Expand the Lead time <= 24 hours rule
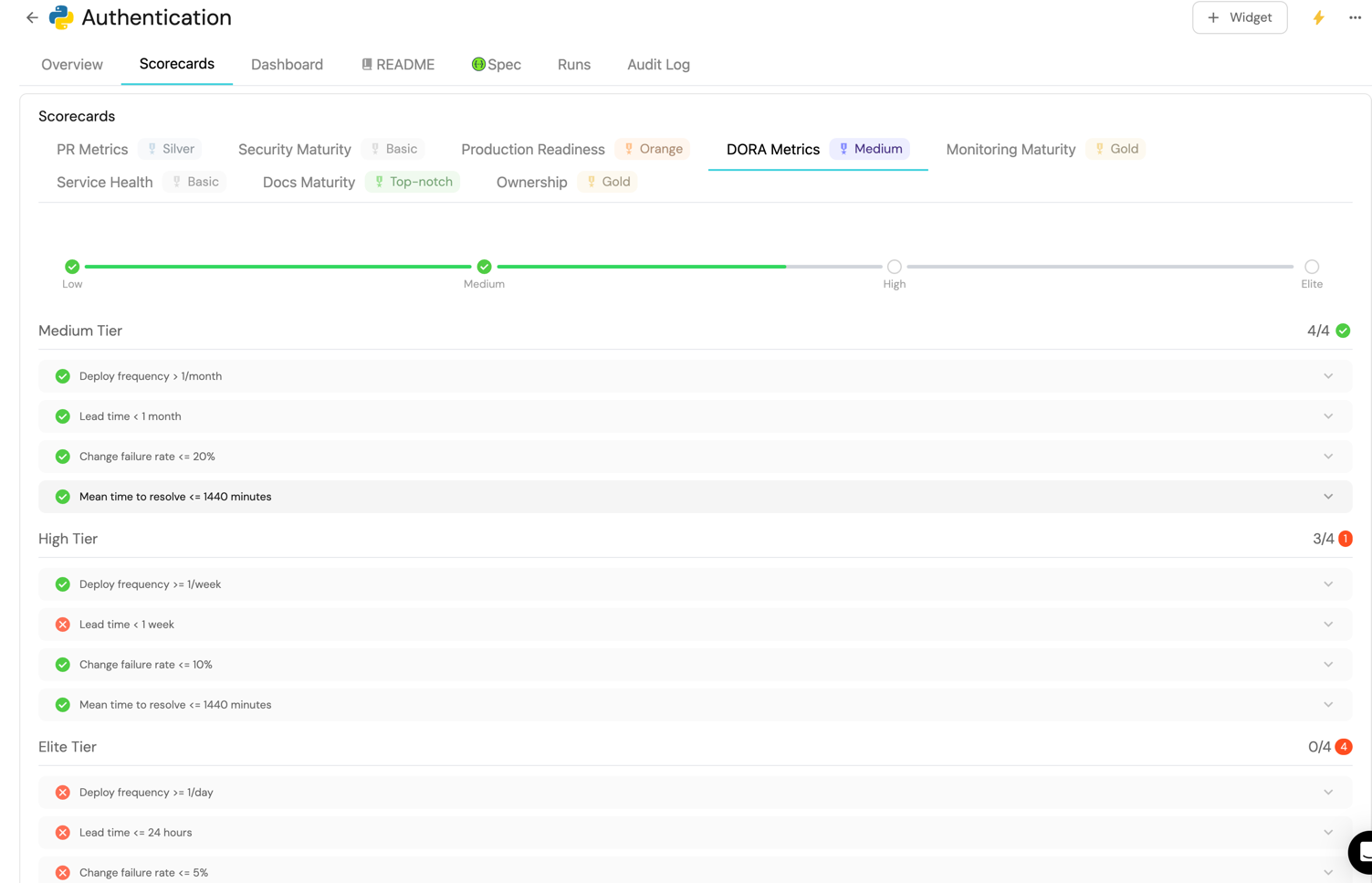The height and width of the screenshot is (883, 1372). 1328,833
